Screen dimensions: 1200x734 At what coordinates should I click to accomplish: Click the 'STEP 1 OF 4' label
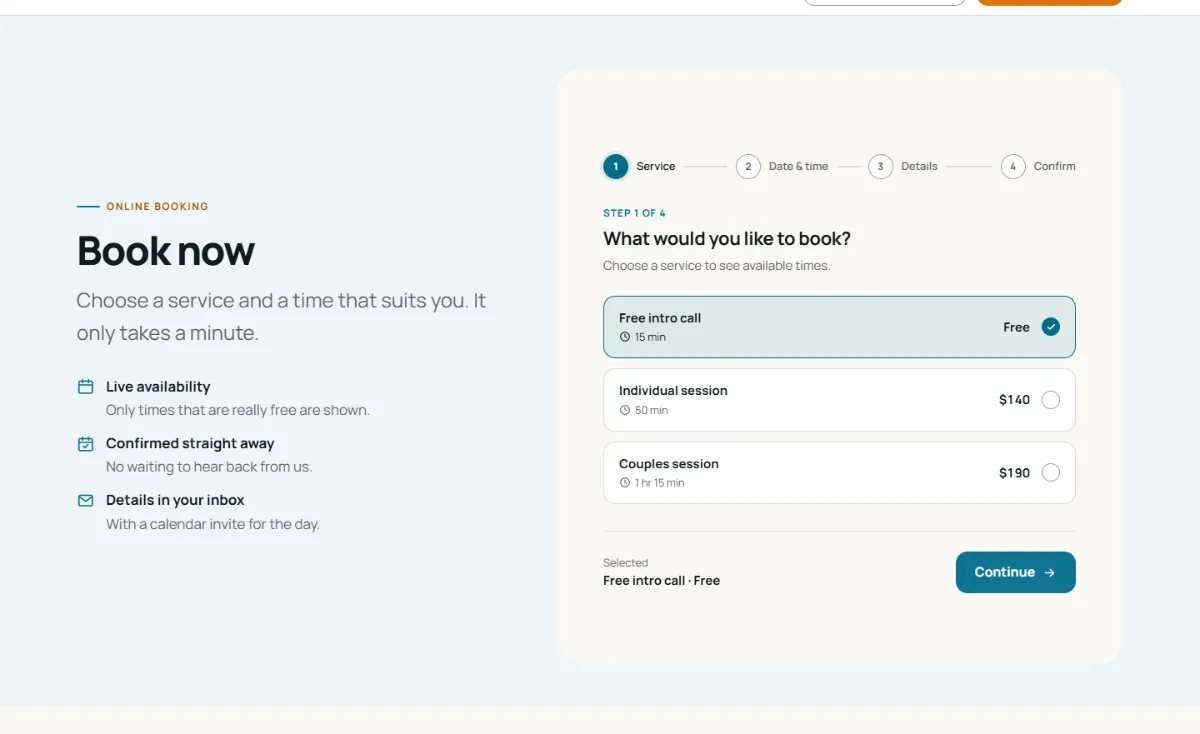pos(634,213)
